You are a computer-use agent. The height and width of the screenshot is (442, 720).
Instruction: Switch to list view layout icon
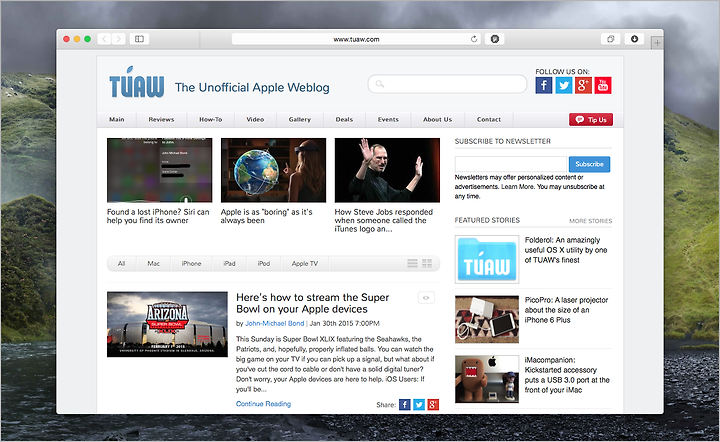click(412, 263)
